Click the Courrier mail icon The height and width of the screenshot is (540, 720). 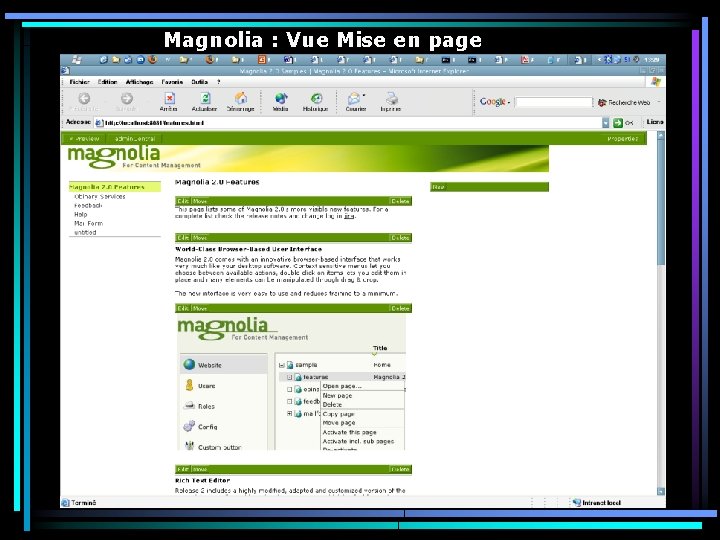[x=354, y=98]
